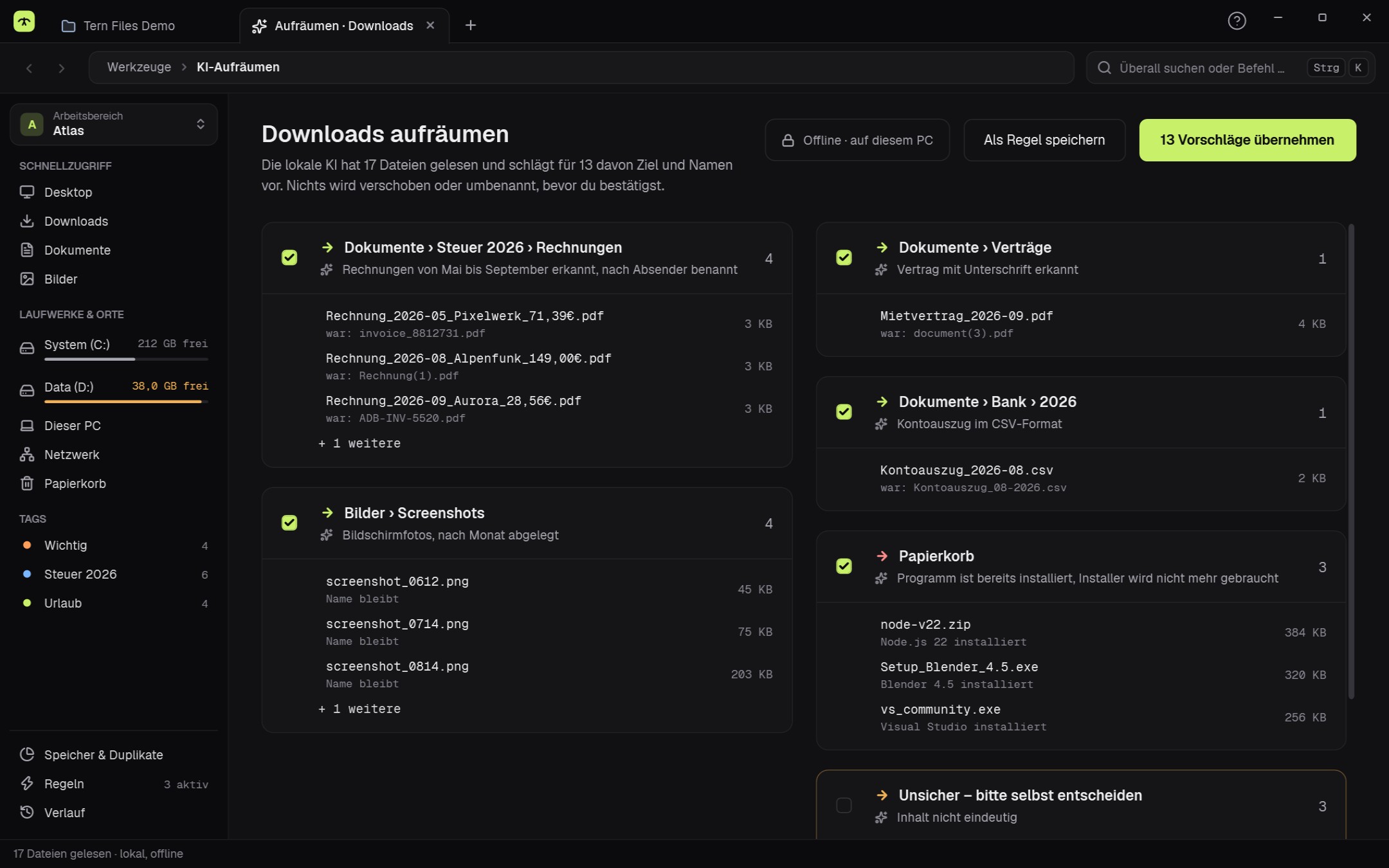Open the Verlauf history entry
Image resolution: width=1389 pixels, height=868 pixels.
tap(114, 813)
